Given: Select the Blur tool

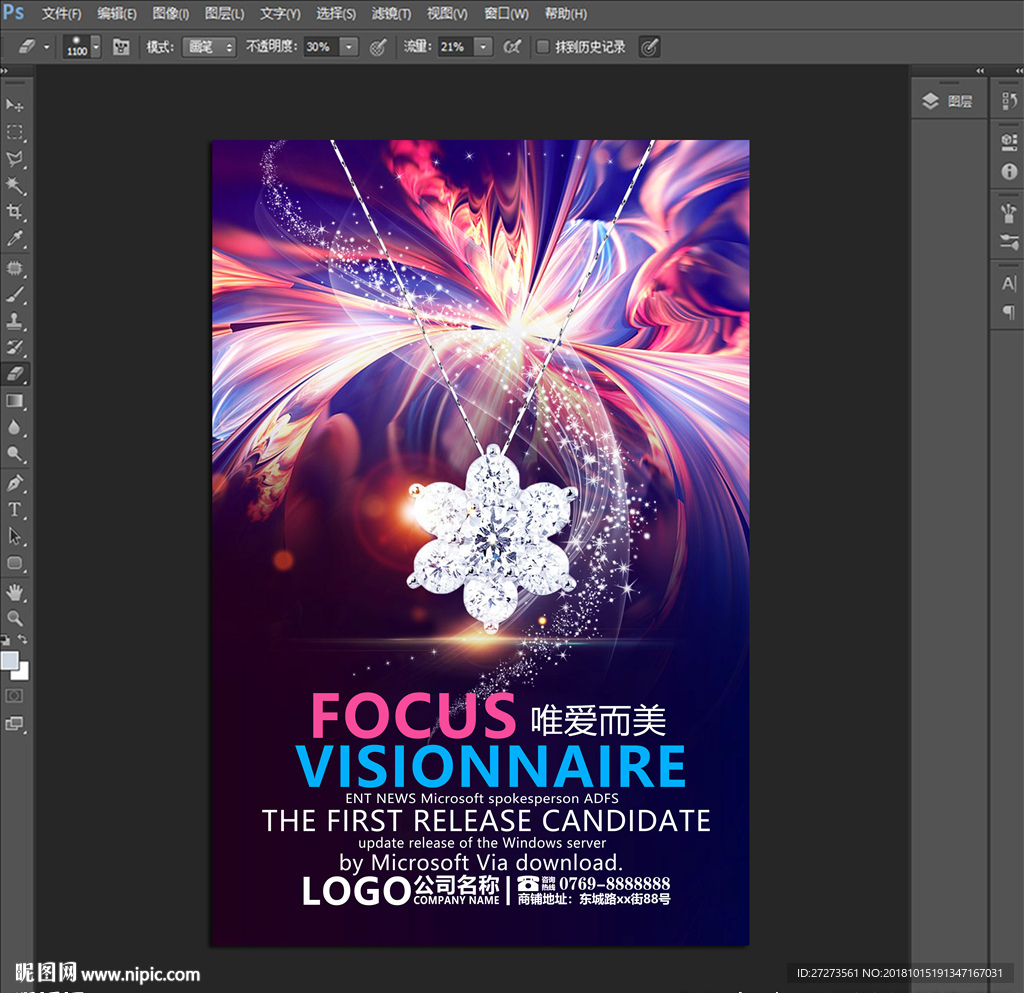Looking at the screenshot, I should 14,428.
